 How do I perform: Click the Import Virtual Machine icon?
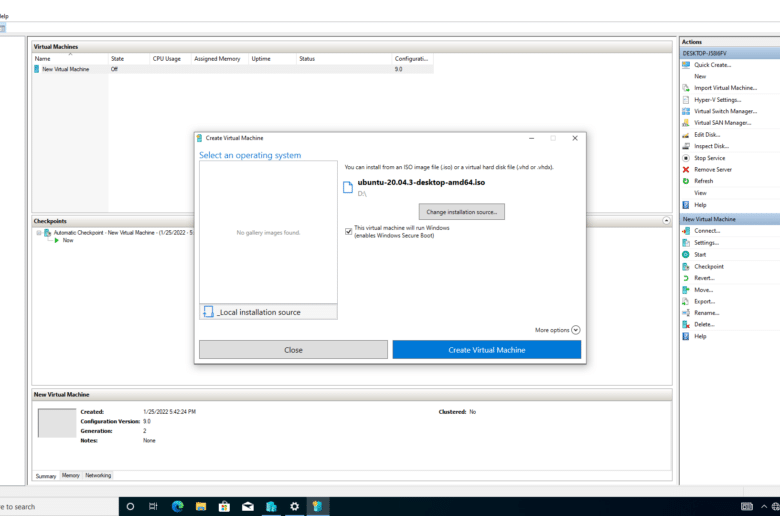[686, 88]
